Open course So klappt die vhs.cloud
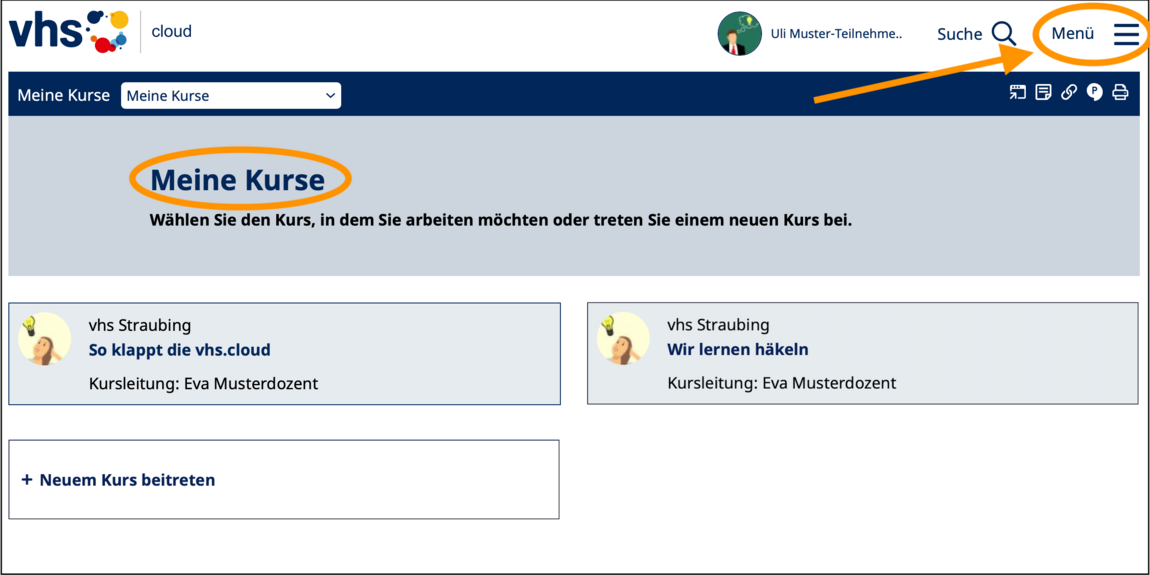This screenshot has width=1150, height=575. (x=179, y=350)
